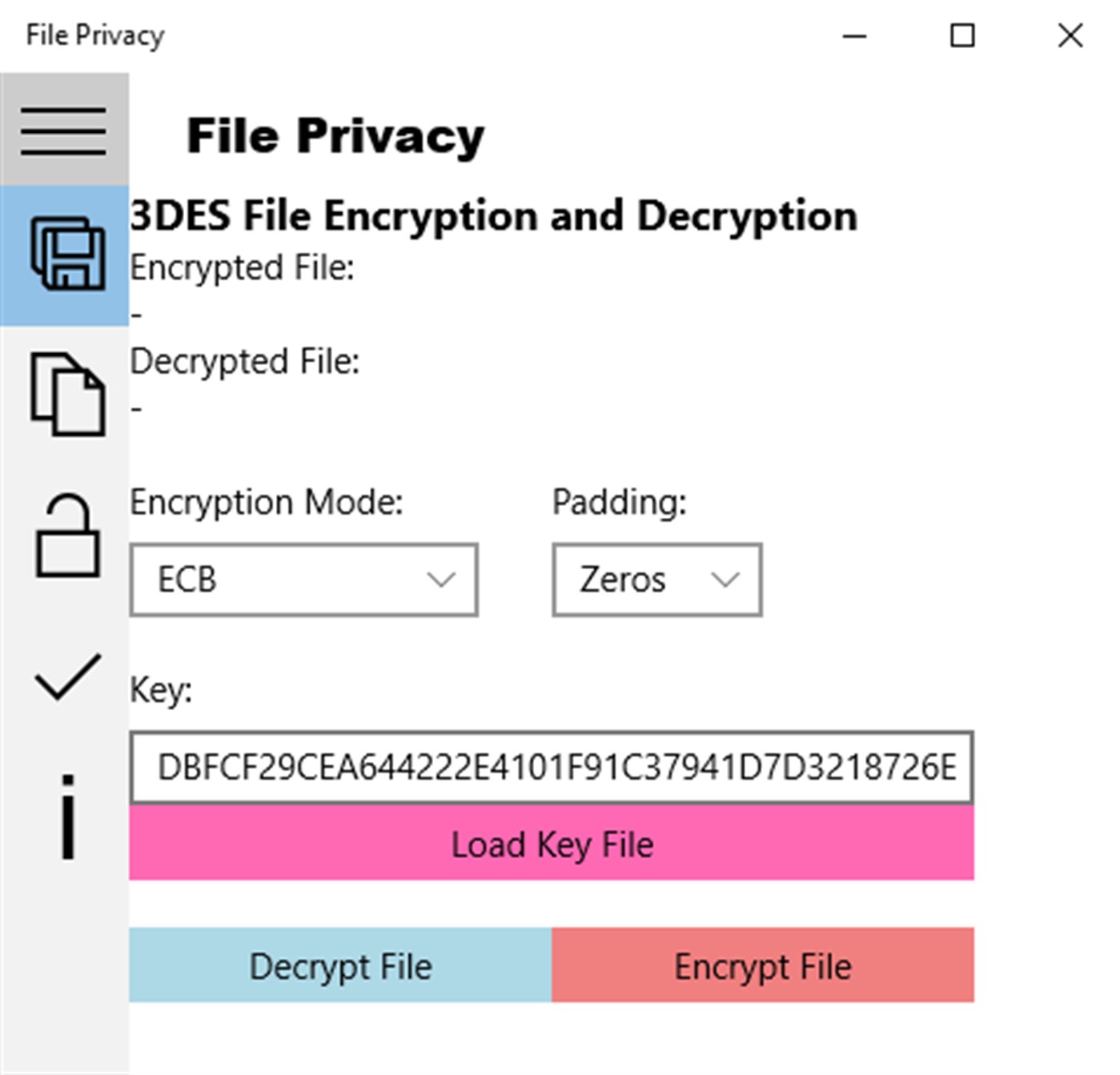Maximize the File Privacy window

pos(961,36)
